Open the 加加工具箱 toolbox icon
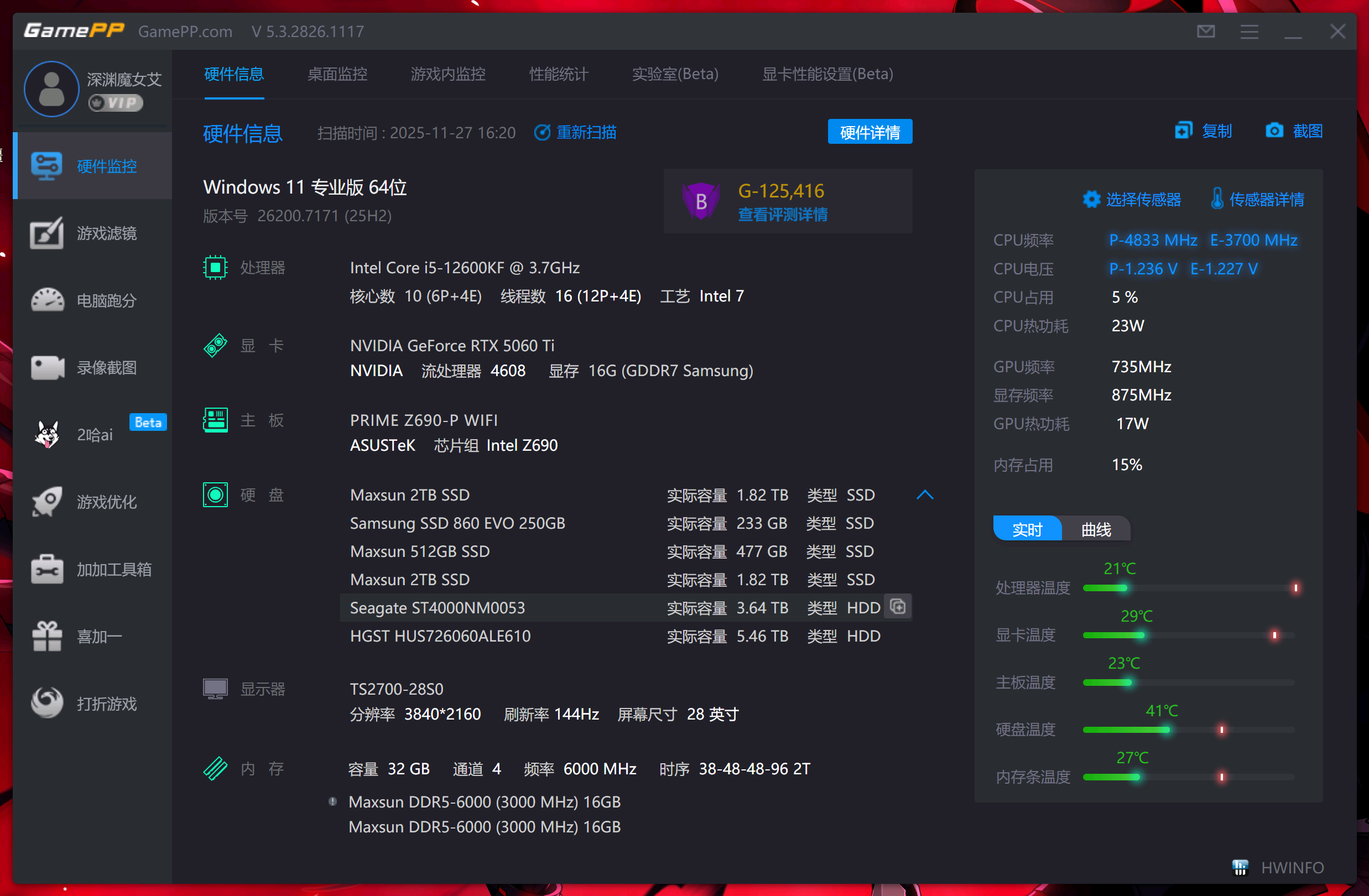The image size is (1369, 896). tap(47, 569)
